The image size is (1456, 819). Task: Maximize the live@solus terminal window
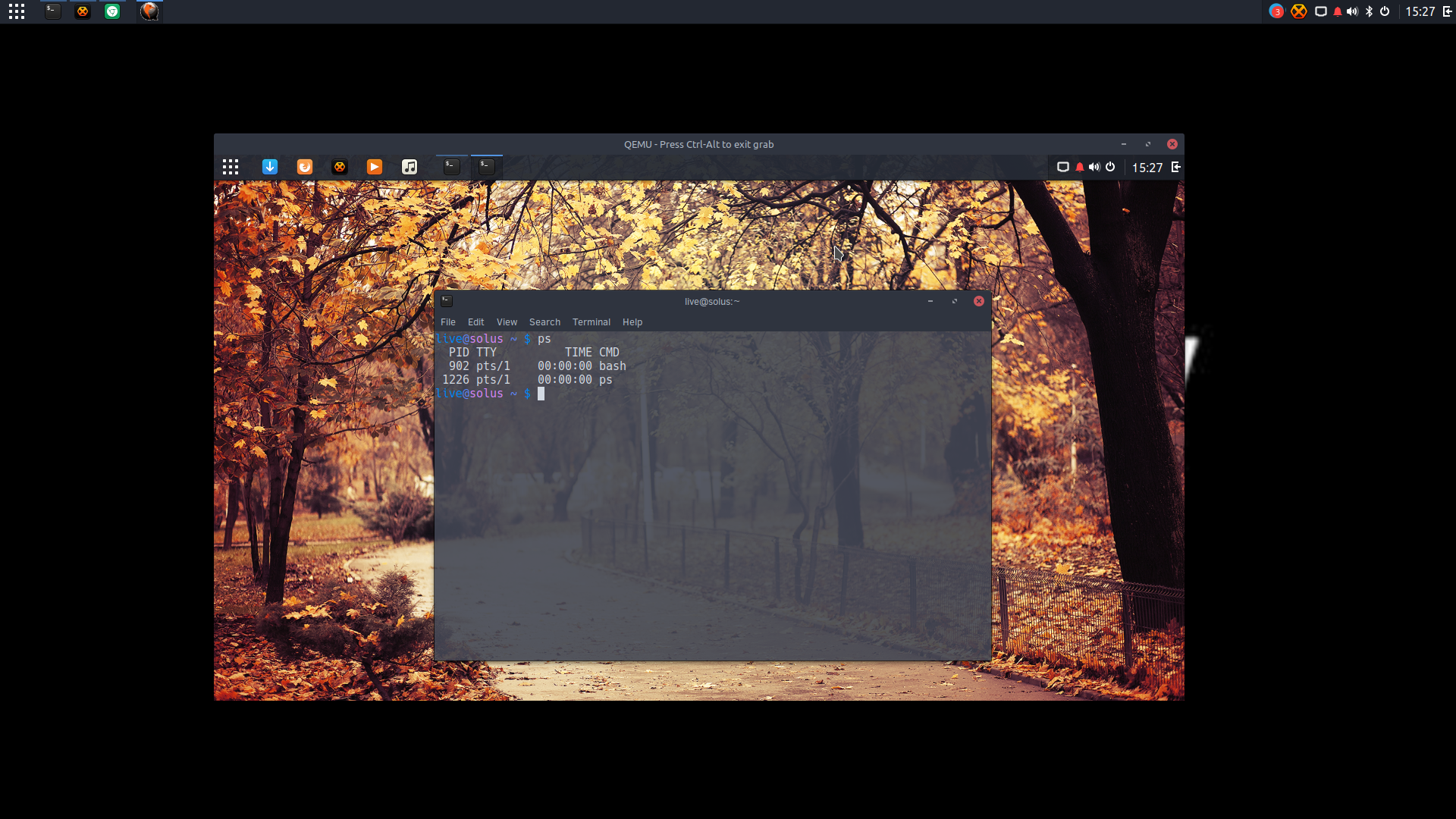(x=955, y=301)
